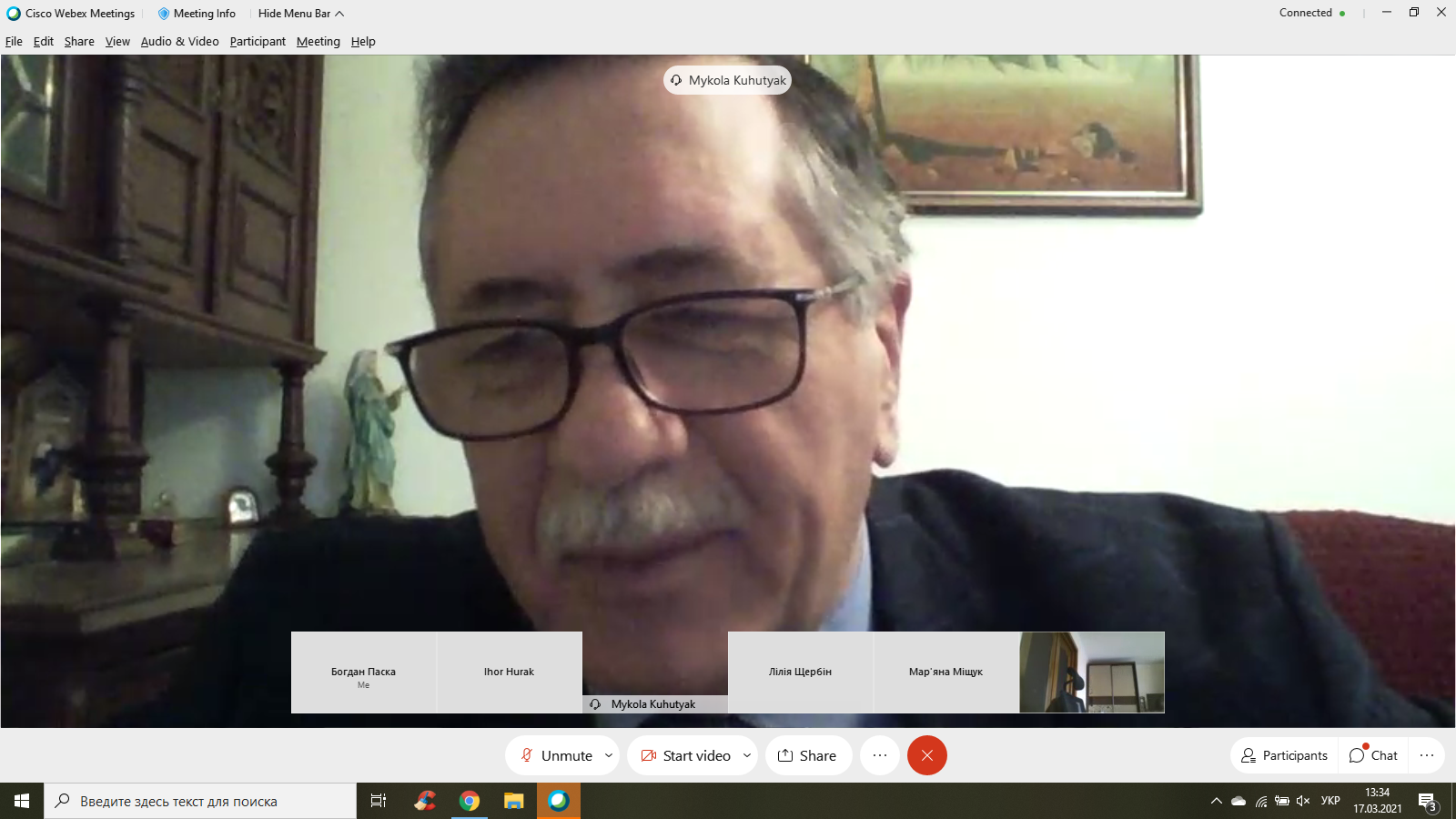The height and width of the screenshot is (819, 1456).
Task: Open the Participants panel
Action: [1285, 755]
